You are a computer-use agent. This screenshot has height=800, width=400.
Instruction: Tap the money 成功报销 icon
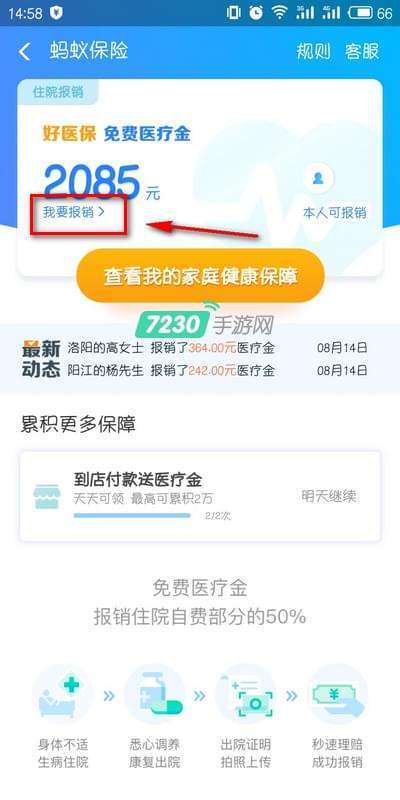(x=337, y=694)
